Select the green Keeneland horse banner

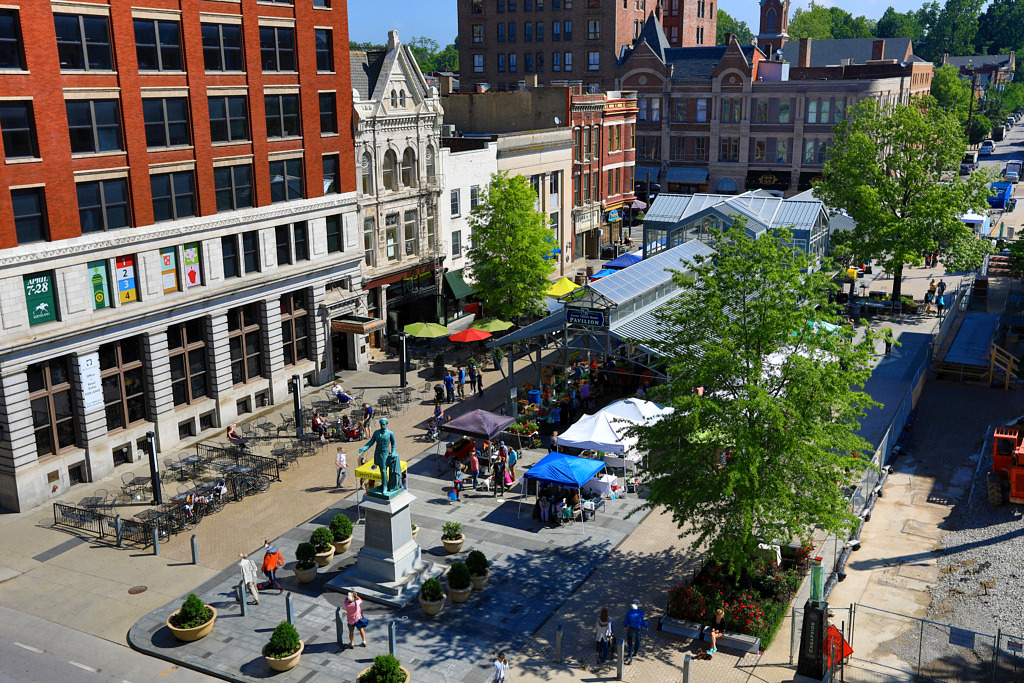(42, 307)
